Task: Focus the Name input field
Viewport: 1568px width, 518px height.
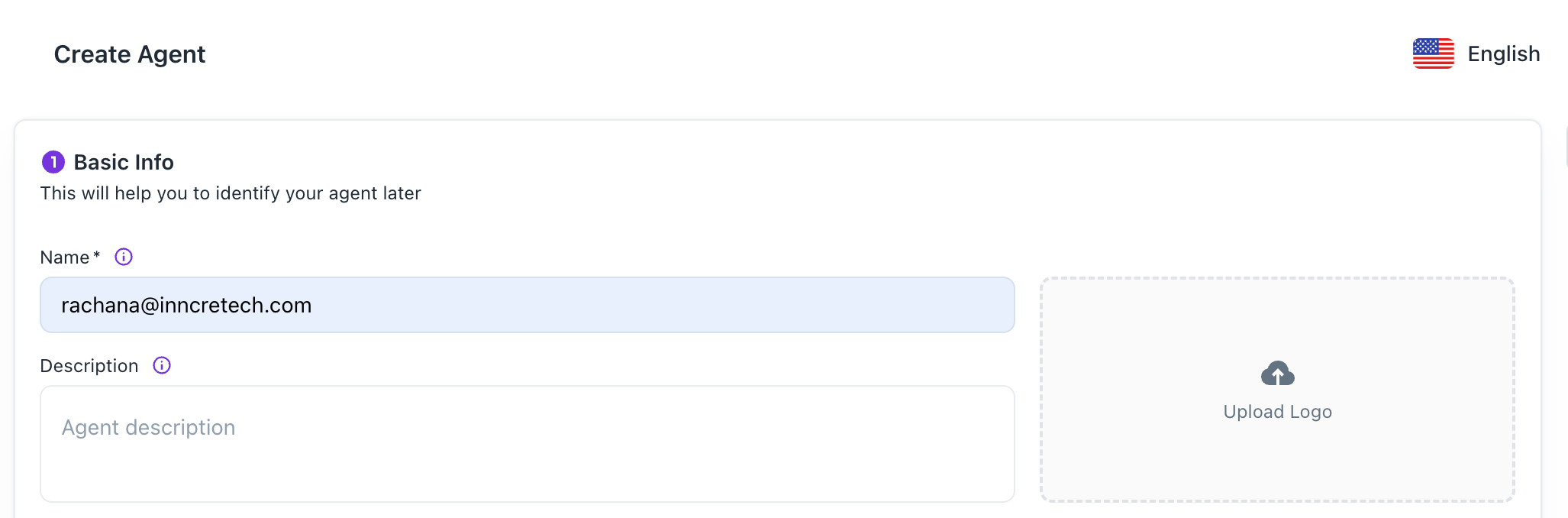Action: coord(527,305)
